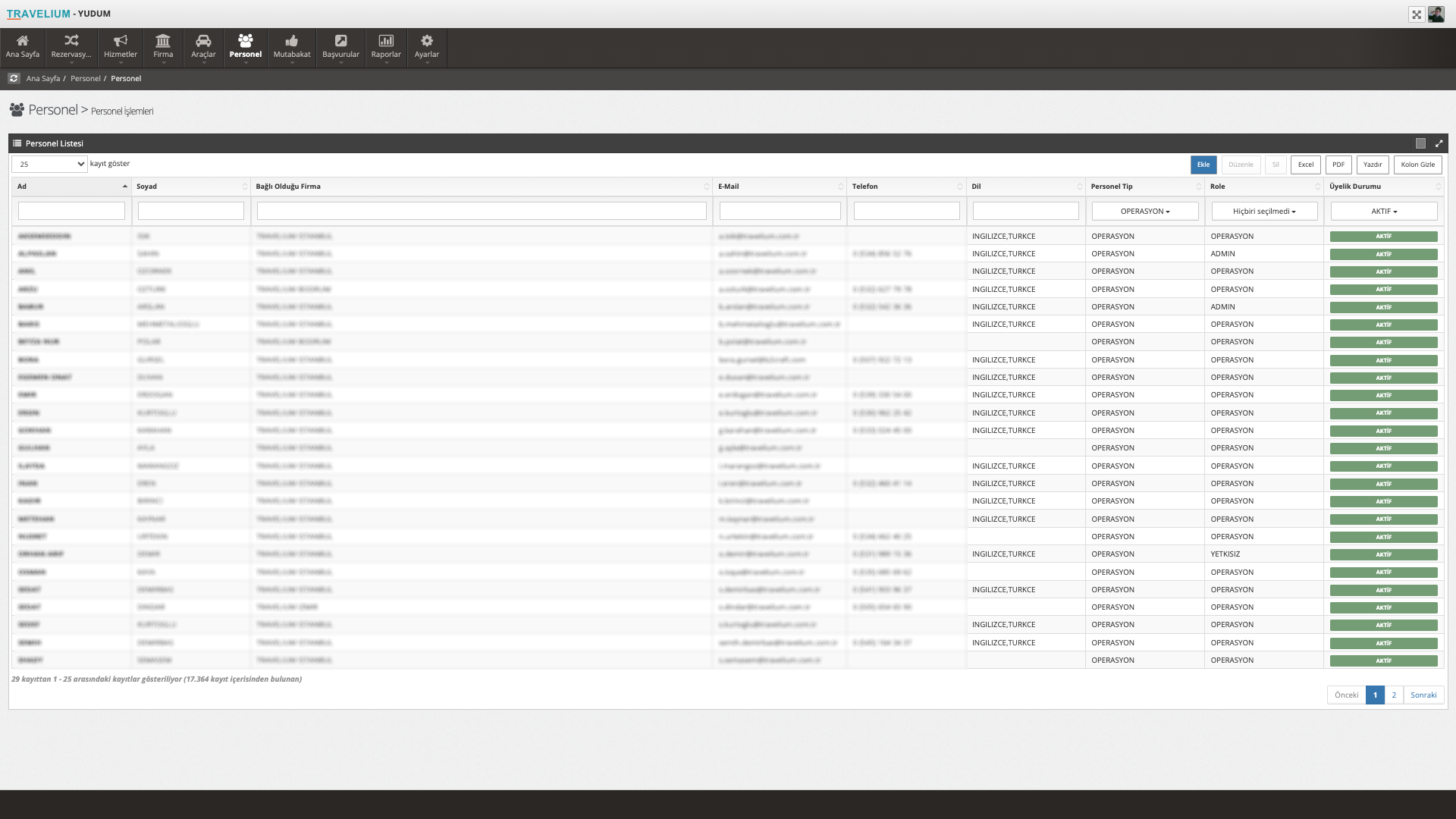Open the Personel Tip OPERASYON filter dropdown

(1145, 212)
